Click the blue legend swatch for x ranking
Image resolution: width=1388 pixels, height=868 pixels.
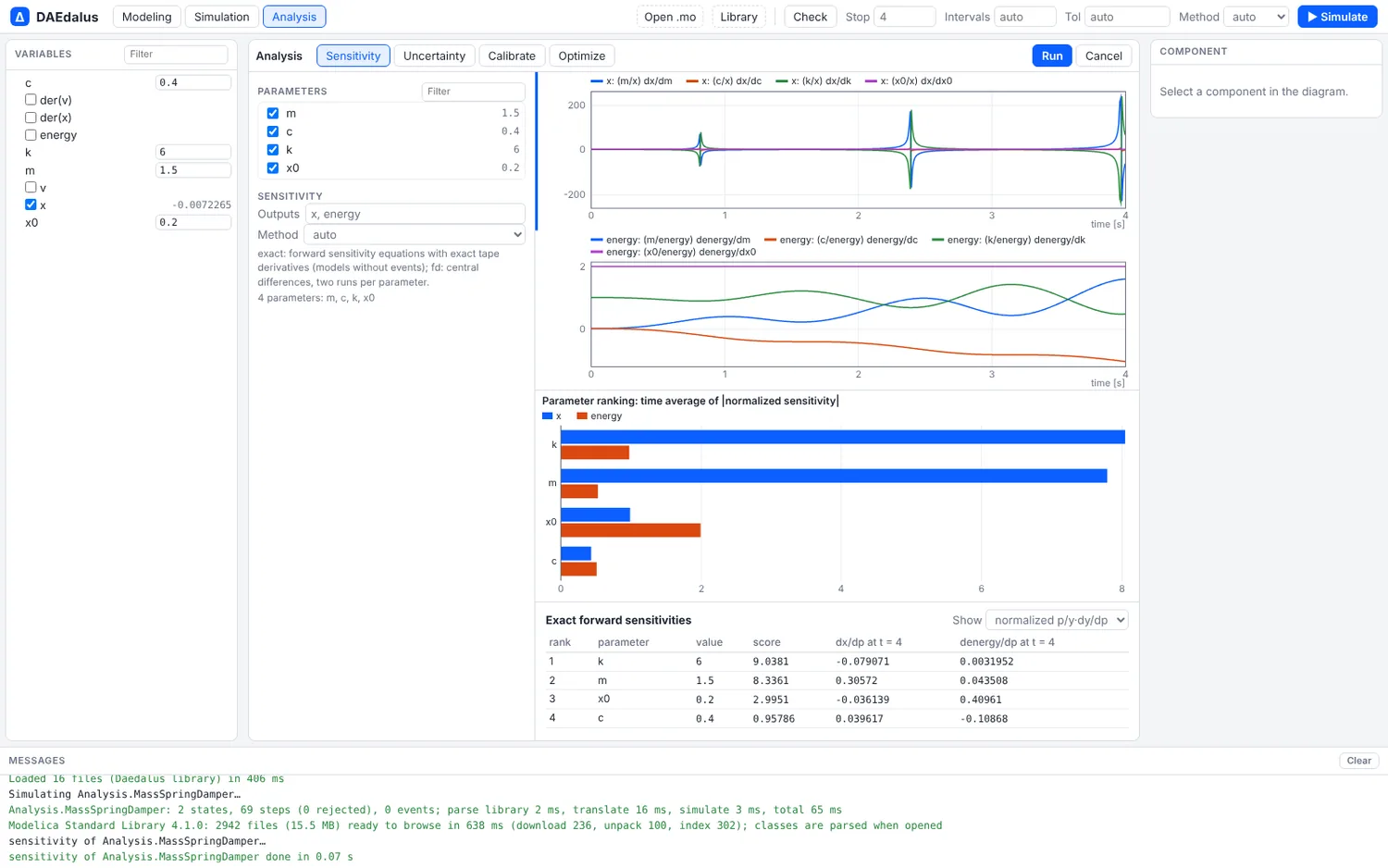coord(547,416)
